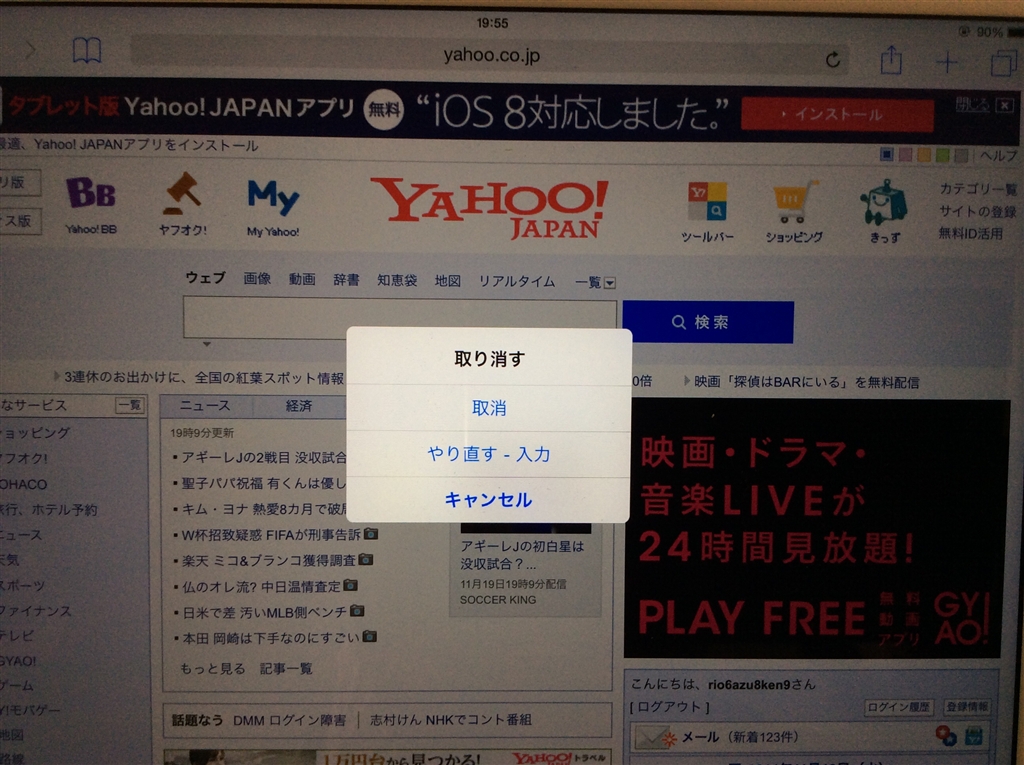This screenshot has width=1024, height=765.
Task: Choose やり直す - 入力 in the dialog
Action: click(x=489, y=454)
